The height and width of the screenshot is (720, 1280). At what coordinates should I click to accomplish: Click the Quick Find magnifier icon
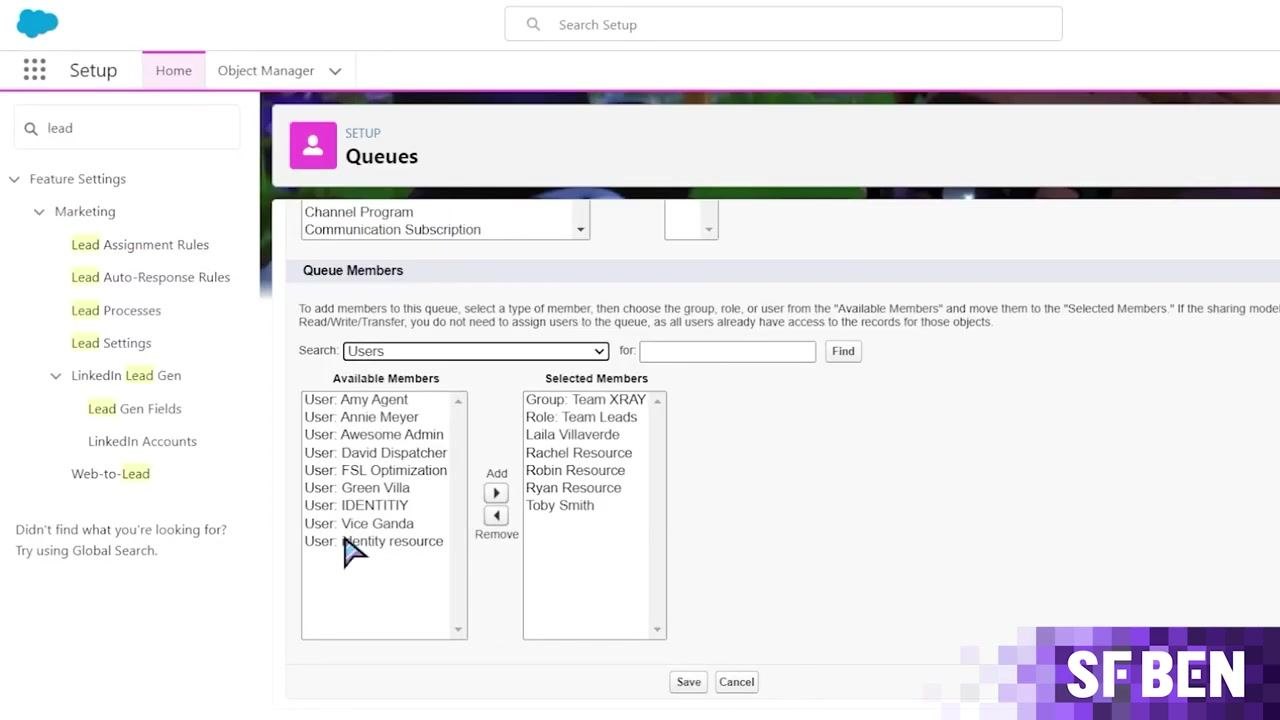tap(30, 128)
